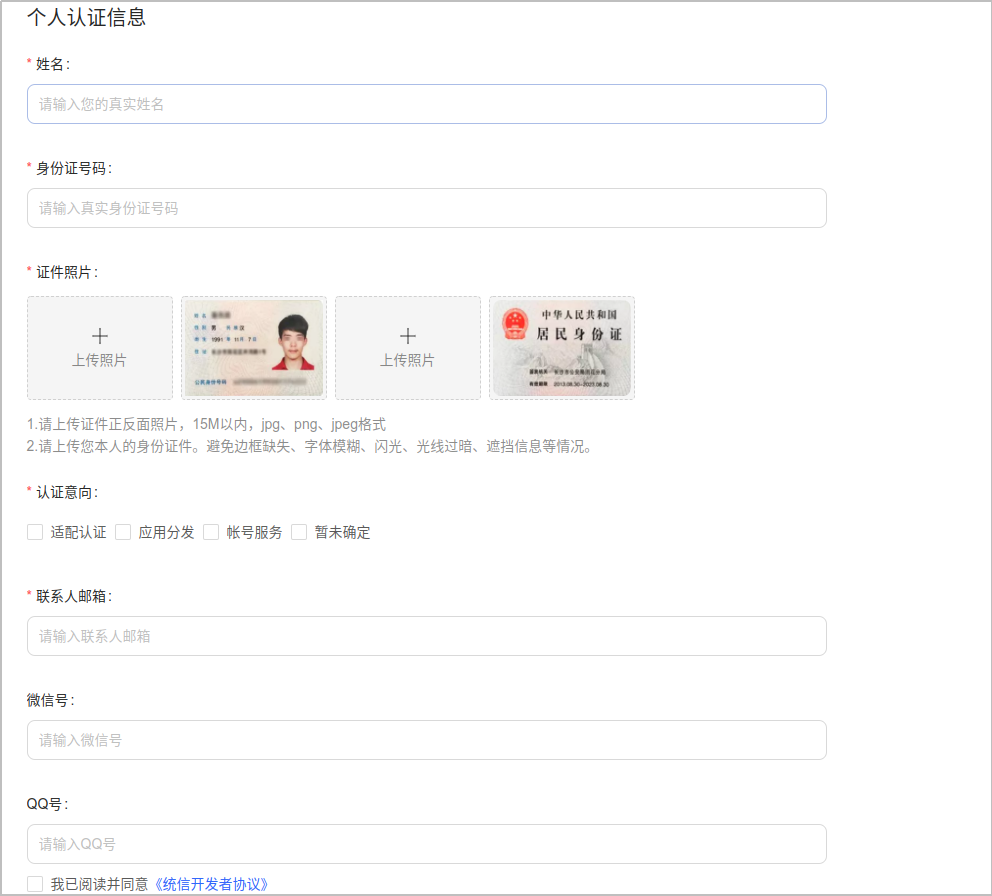This screenshot has width=992, height=896.
Task: Click the 身份证号码 input field
Action: (x=426, y=208)
